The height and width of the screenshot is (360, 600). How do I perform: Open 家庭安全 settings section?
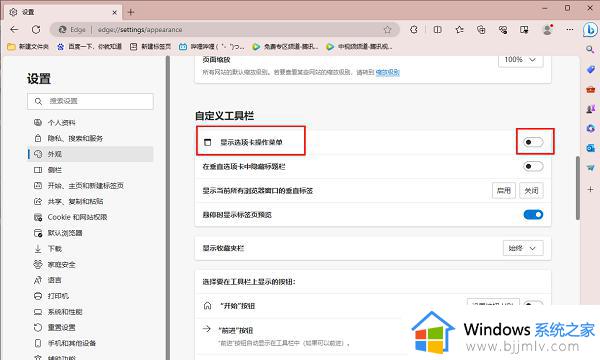coord(90,264)
